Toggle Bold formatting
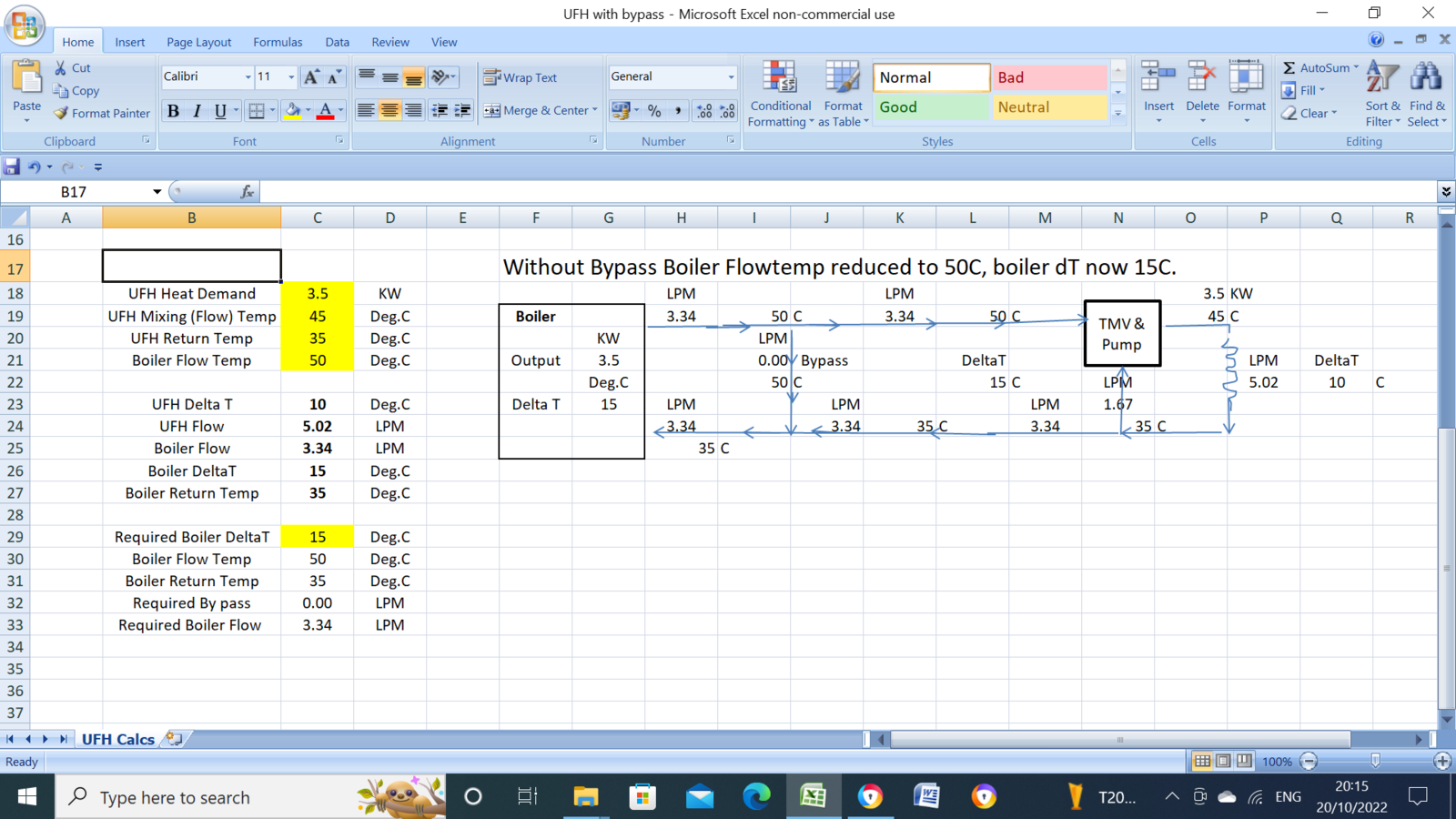This screenshot has height=819, width=1456. (x=173, y=111)
